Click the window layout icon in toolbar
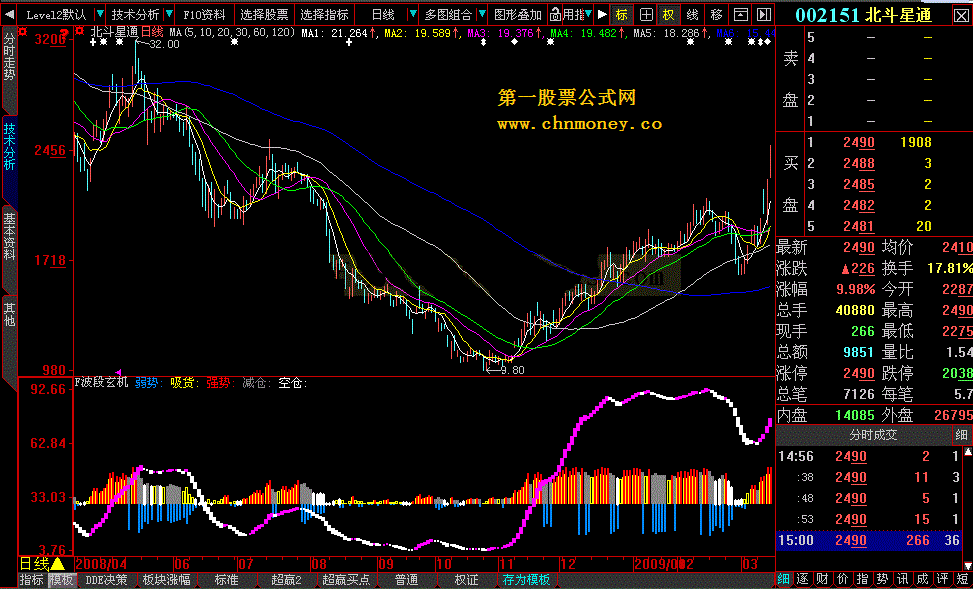973x589 pixels. click(740, 14)
